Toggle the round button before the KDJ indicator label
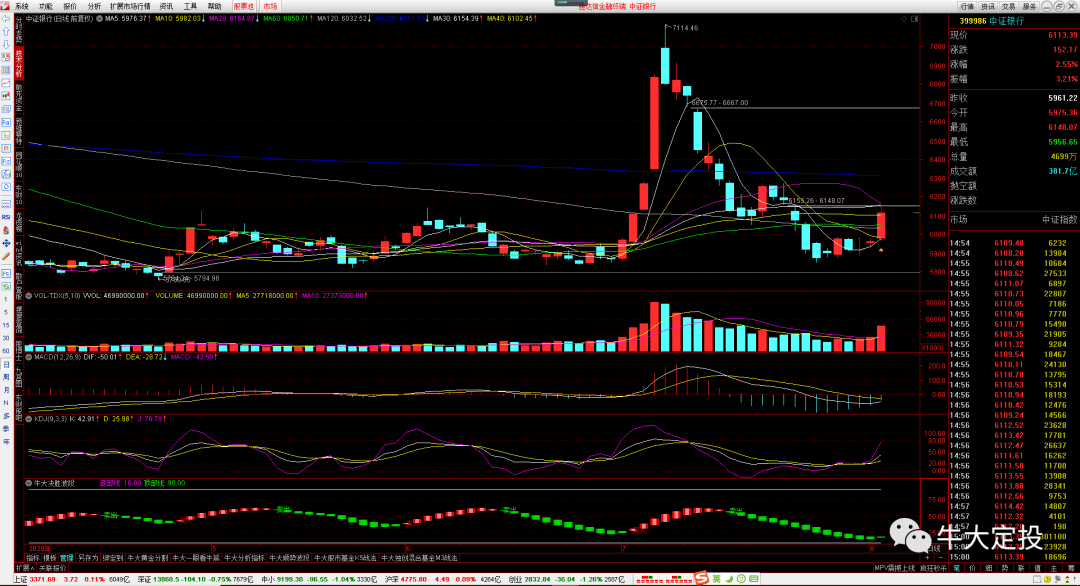1080x586 pixels. coord(29,419)
